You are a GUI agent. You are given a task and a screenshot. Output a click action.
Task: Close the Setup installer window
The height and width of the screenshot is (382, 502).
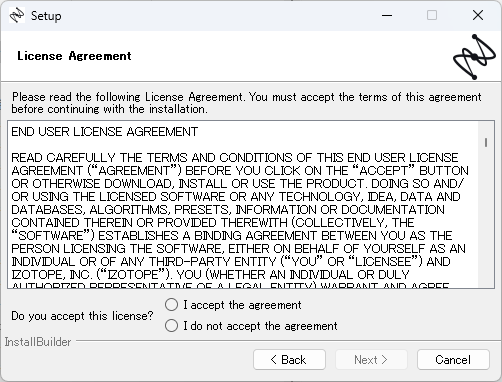[x=478, y=15]
